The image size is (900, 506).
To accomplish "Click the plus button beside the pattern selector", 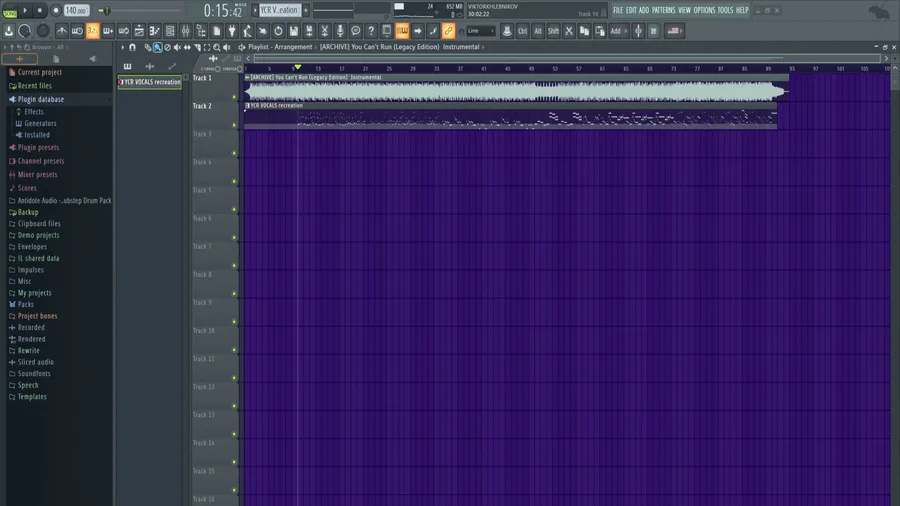I will pyautogui.click(x=306, y=10).
